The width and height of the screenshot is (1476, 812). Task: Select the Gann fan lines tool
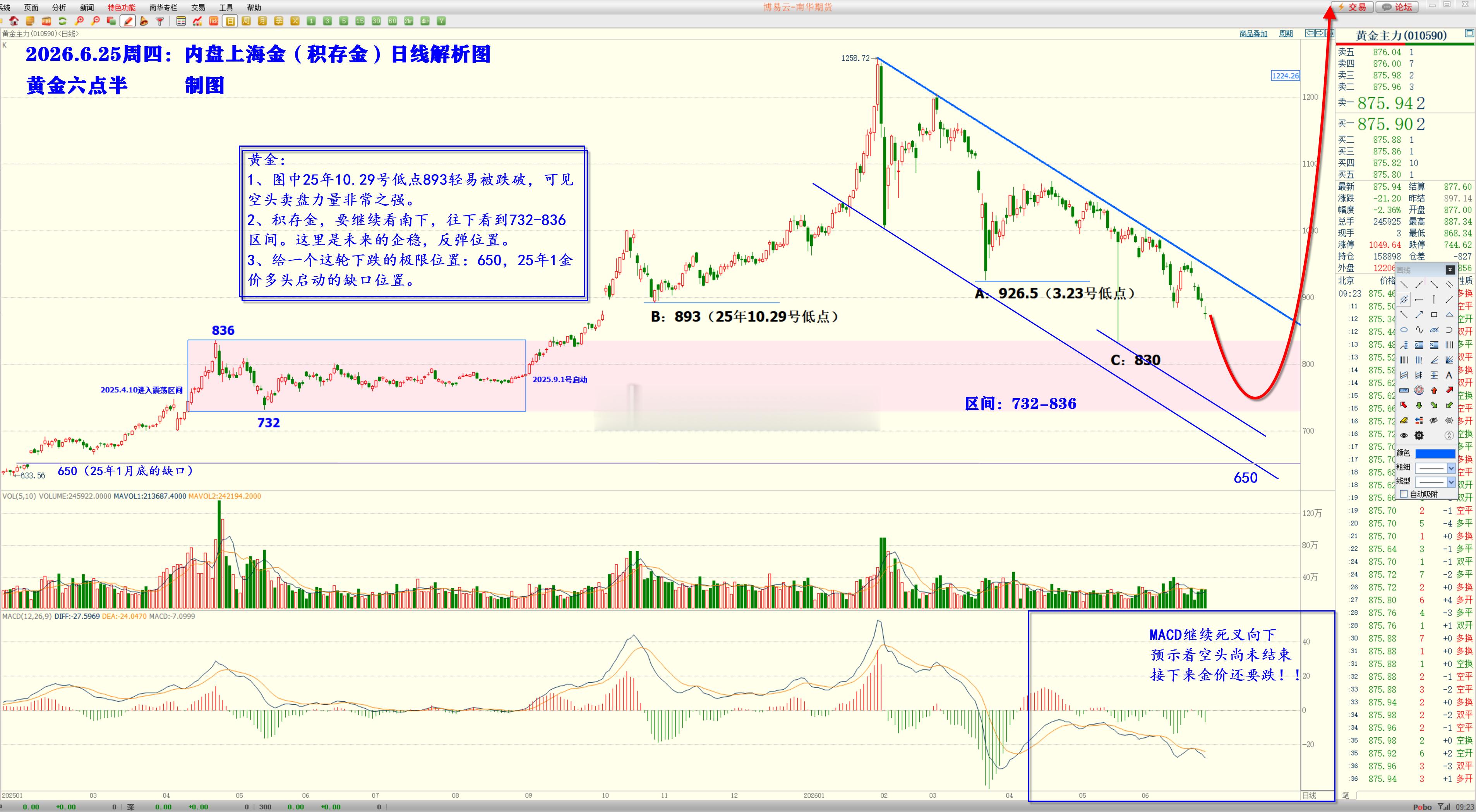1450,360
